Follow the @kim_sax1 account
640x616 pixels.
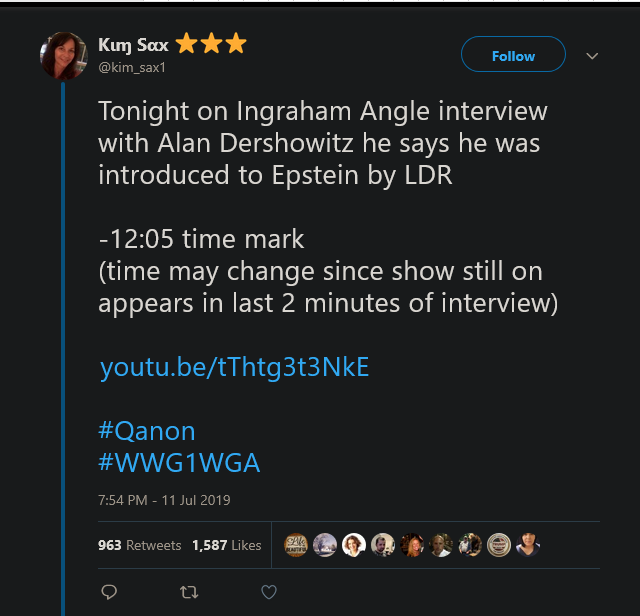pos(513,56)
